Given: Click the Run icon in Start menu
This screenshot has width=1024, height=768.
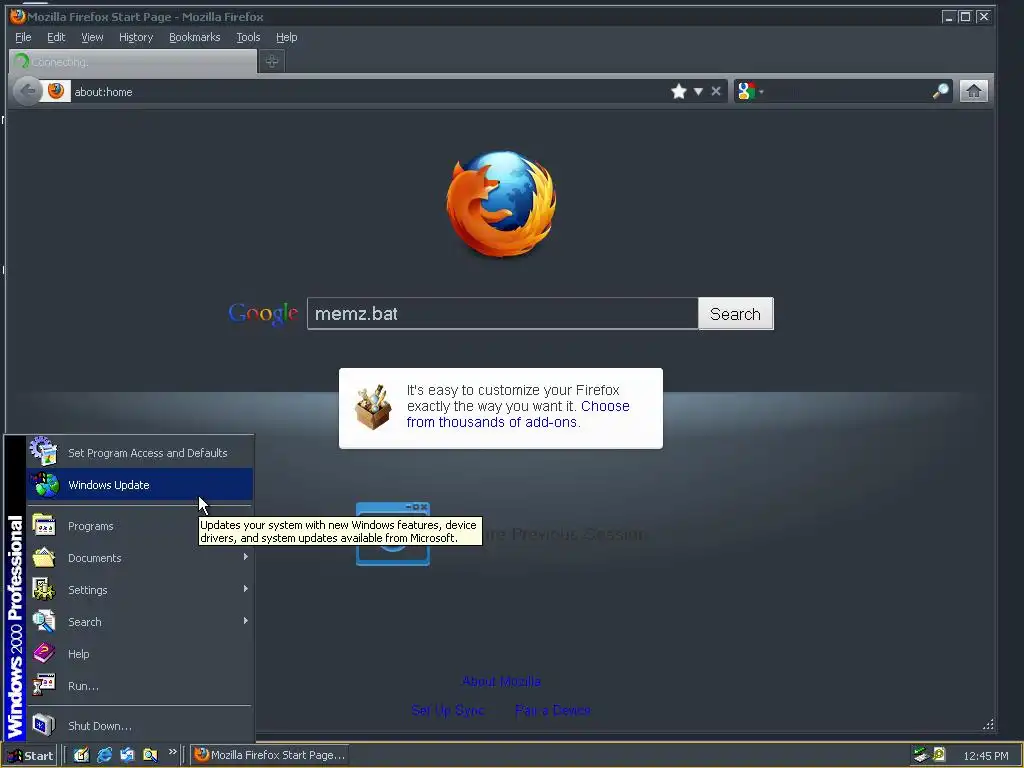Looking at the screenshot, I should (44, 685).
